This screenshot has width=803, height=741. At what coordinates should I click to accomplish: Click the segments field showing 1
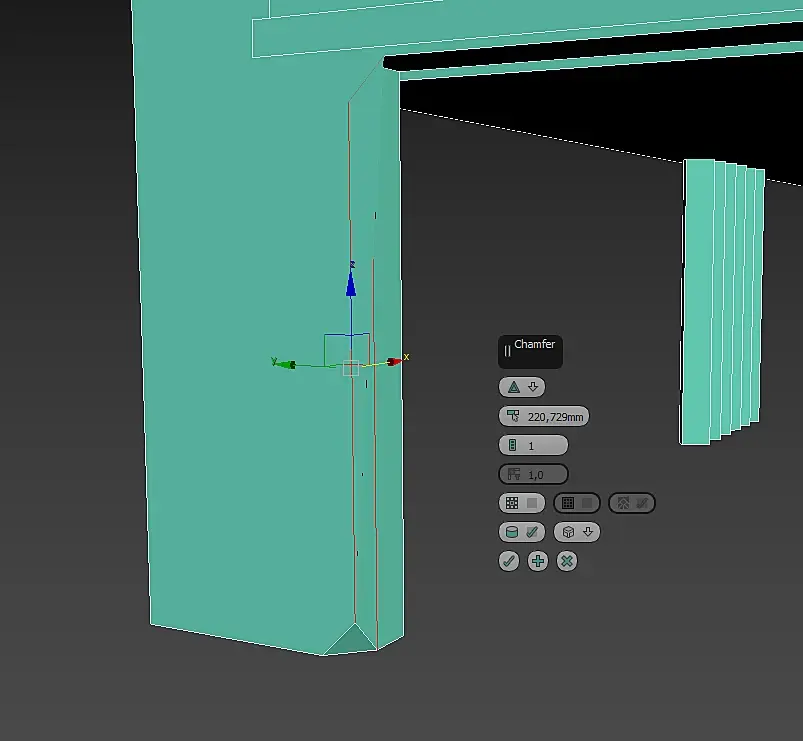(533, 446)
